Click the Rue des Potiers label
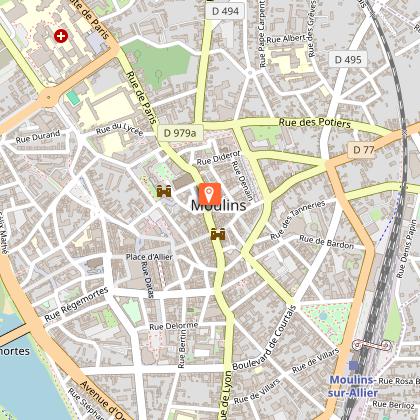This screenshot has width=420, height=420. tap(315, 123)
